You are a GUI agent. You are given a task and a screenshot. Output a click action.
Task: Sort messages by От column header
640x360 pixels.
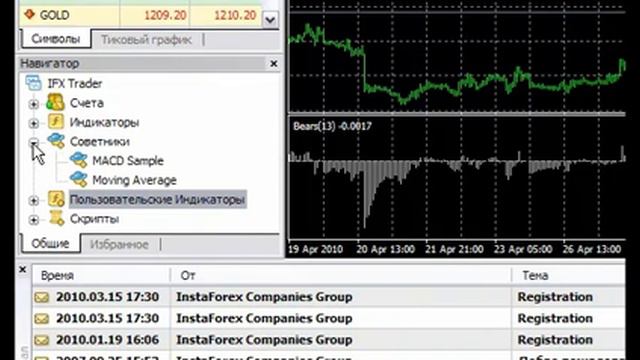tap(341, 276)
